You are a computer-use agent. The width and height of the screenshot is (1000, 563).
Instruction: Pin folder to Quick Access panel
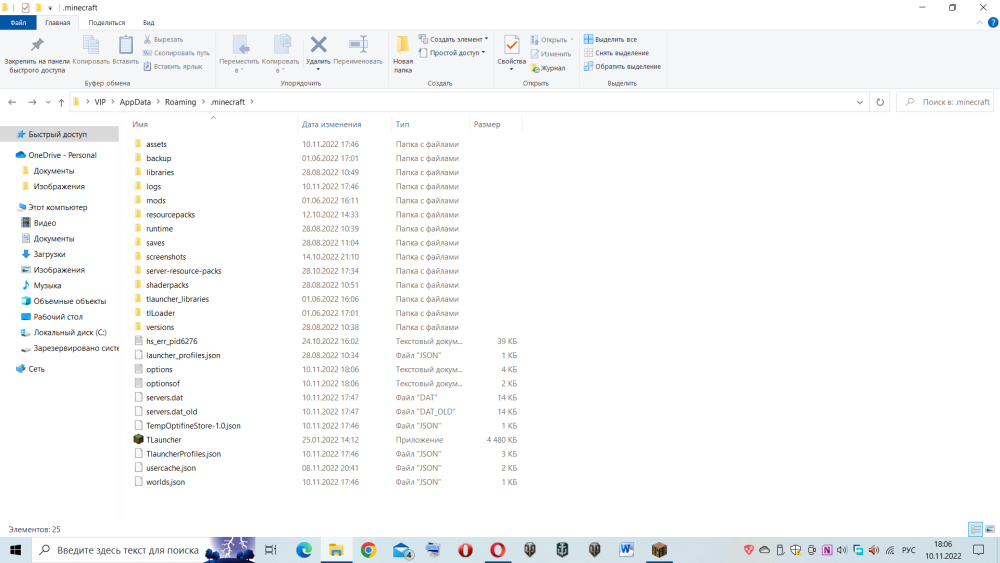point(37,55)
